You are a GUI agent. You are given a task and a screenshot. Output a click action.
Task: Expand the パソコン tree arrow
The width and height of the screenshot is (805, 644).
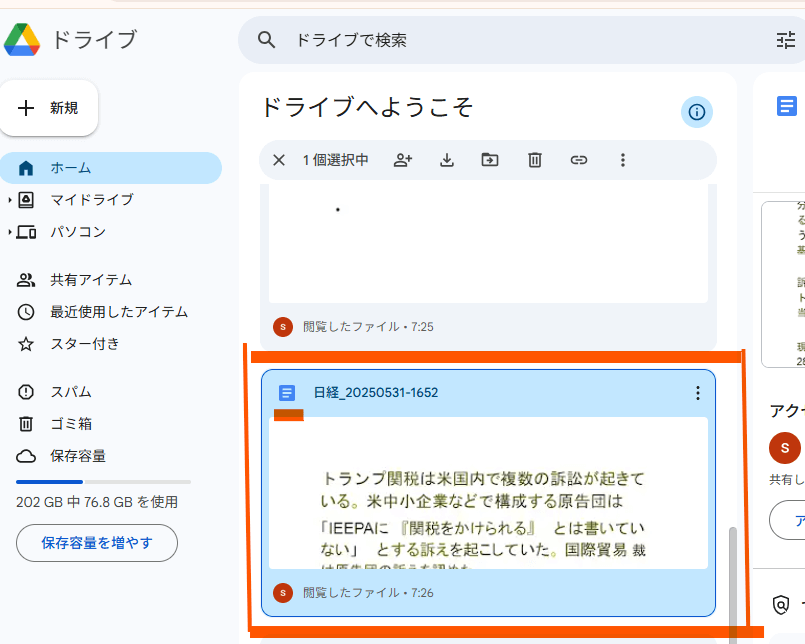(x=9, y=232)
